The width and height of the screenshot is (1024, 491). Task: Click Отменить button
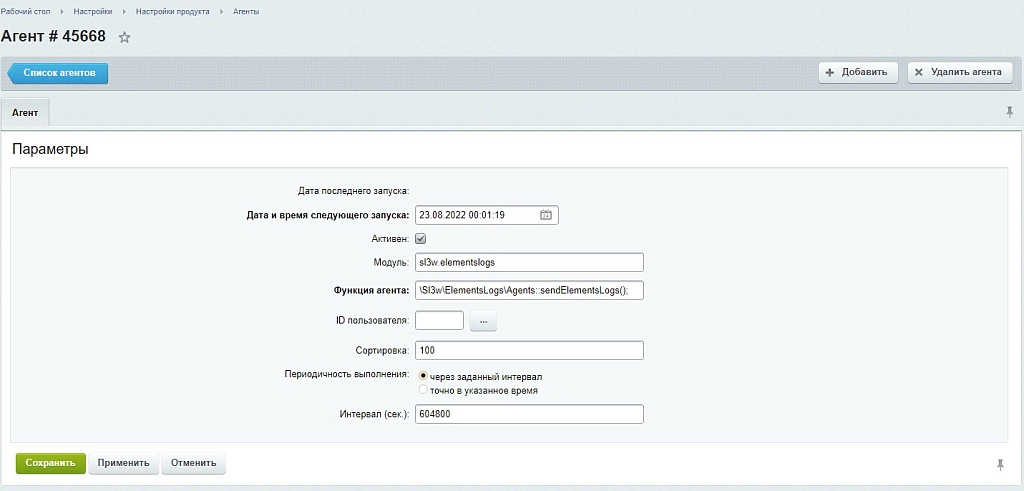coord(193,463)
